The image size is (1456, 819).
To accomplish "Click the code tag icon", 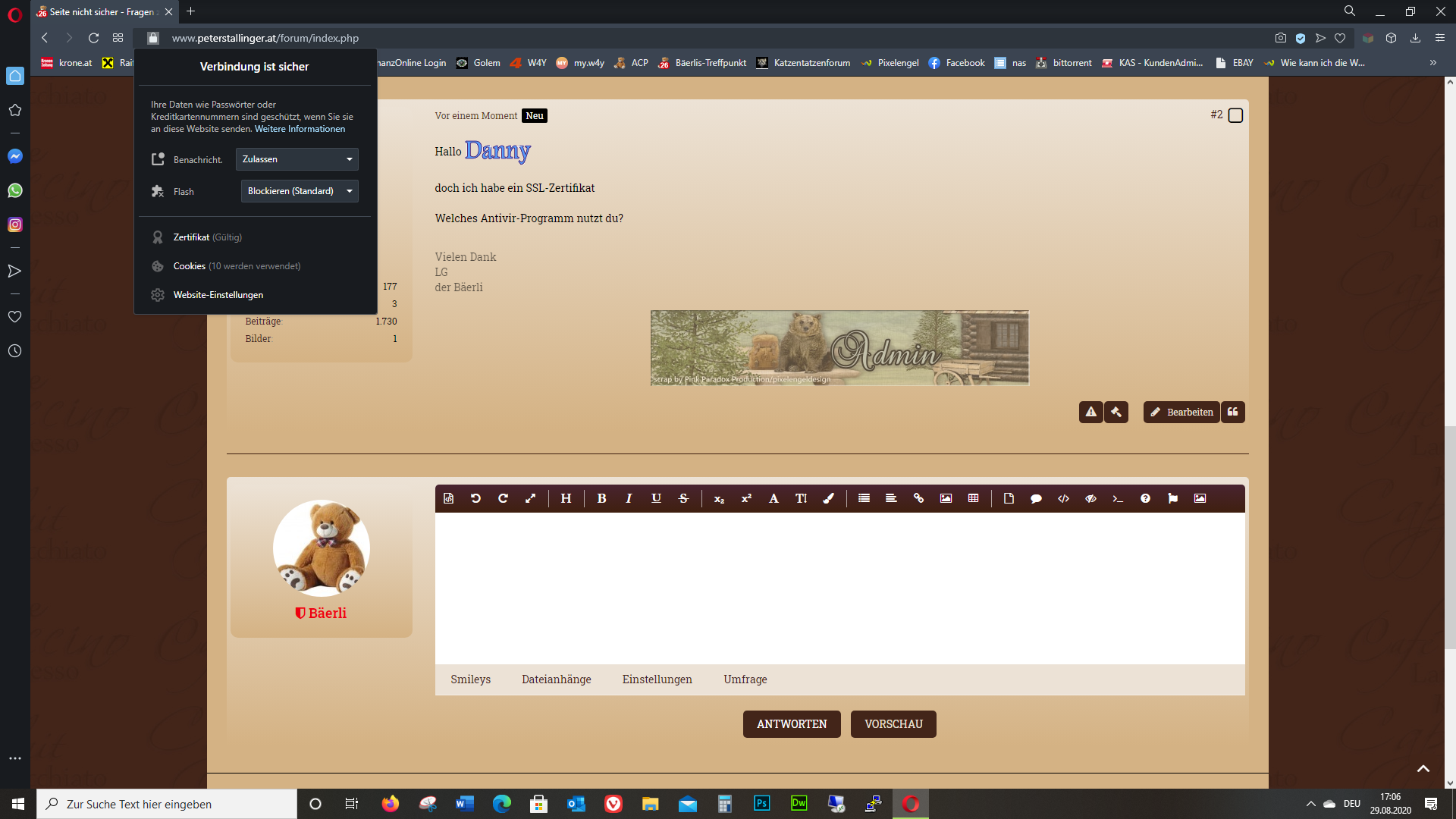I will [x=1063, y=498].
